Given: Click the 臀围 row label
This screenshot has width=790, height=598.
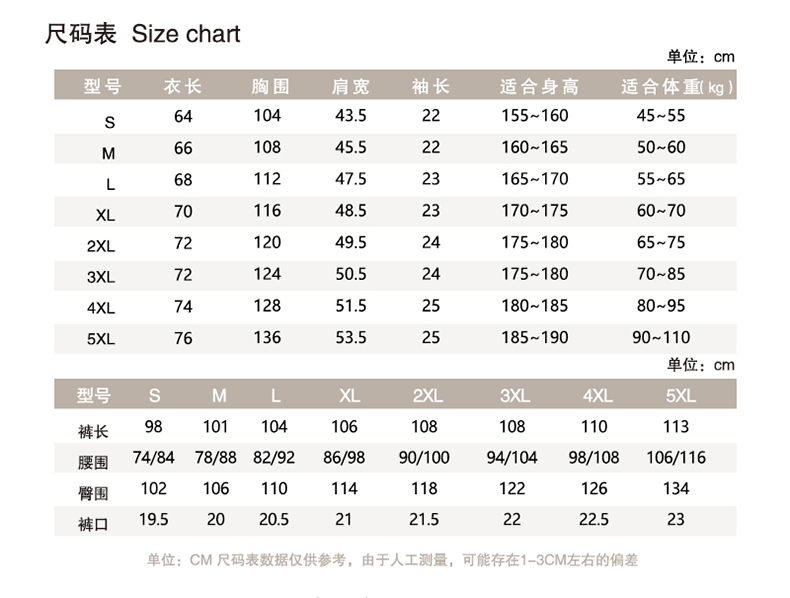Looking at the screenshot, I should (93, 492).
